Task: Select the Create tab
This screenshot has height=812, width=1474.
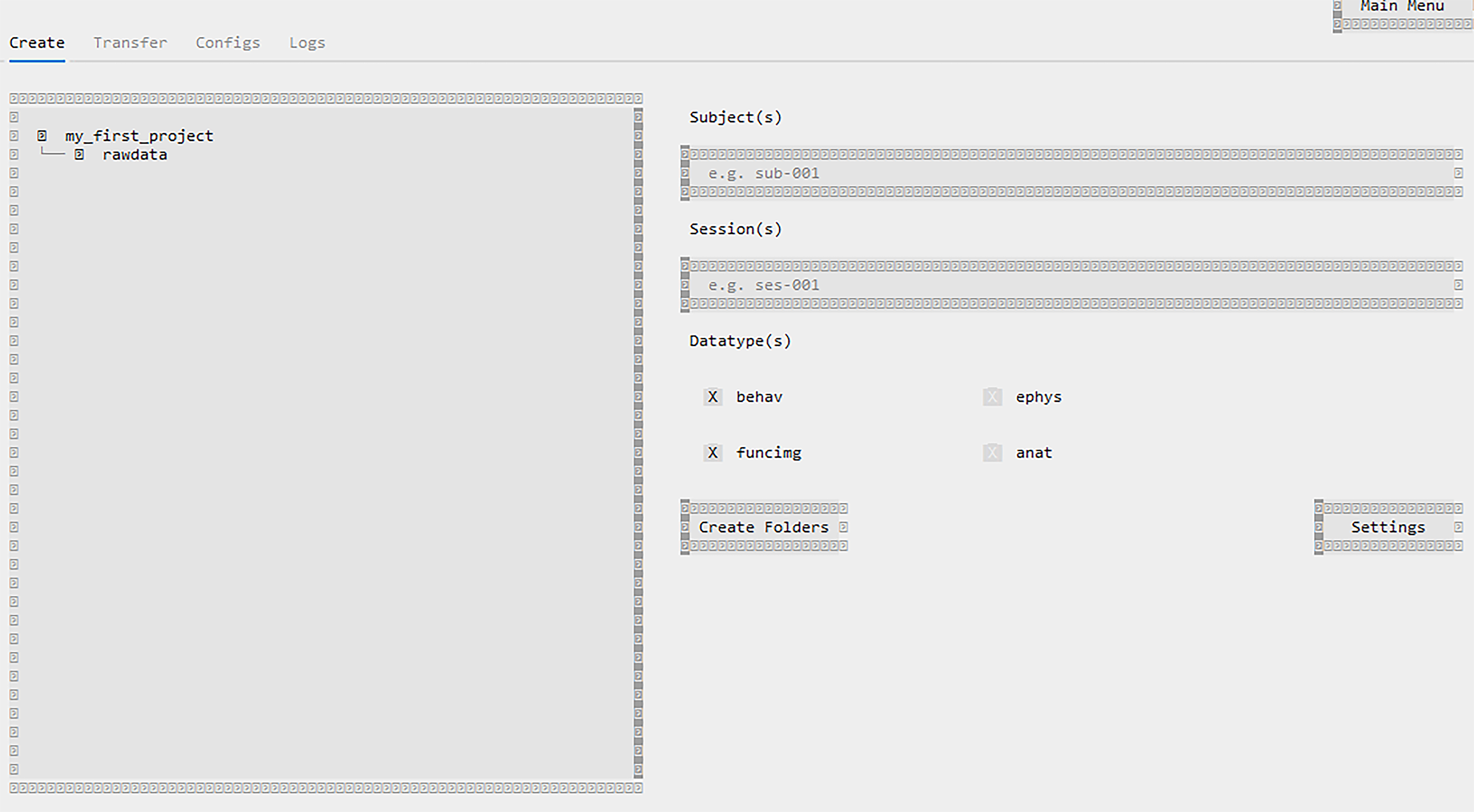Action: point(37,43)
